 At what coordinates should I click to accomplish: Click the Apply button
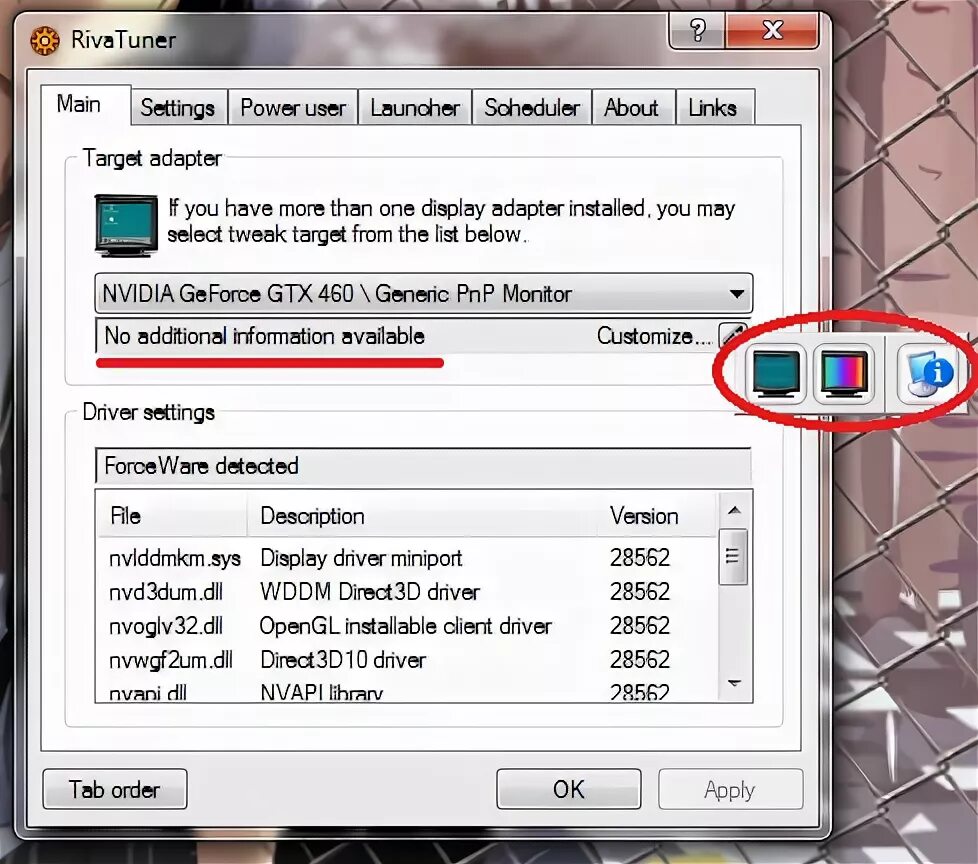(x=730, y=789)
